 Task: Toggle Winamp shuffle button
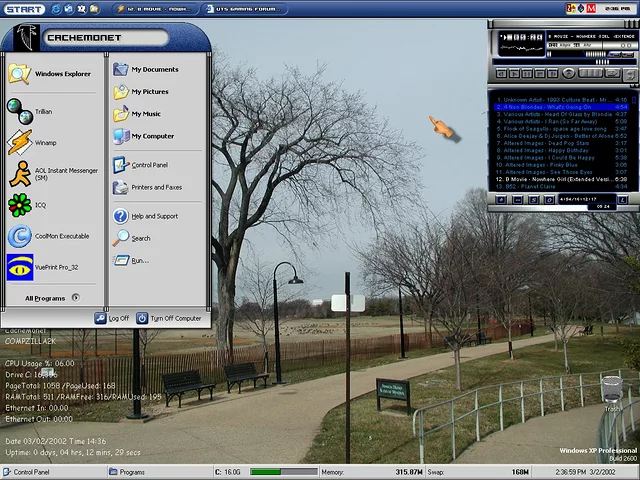(590, 73)
